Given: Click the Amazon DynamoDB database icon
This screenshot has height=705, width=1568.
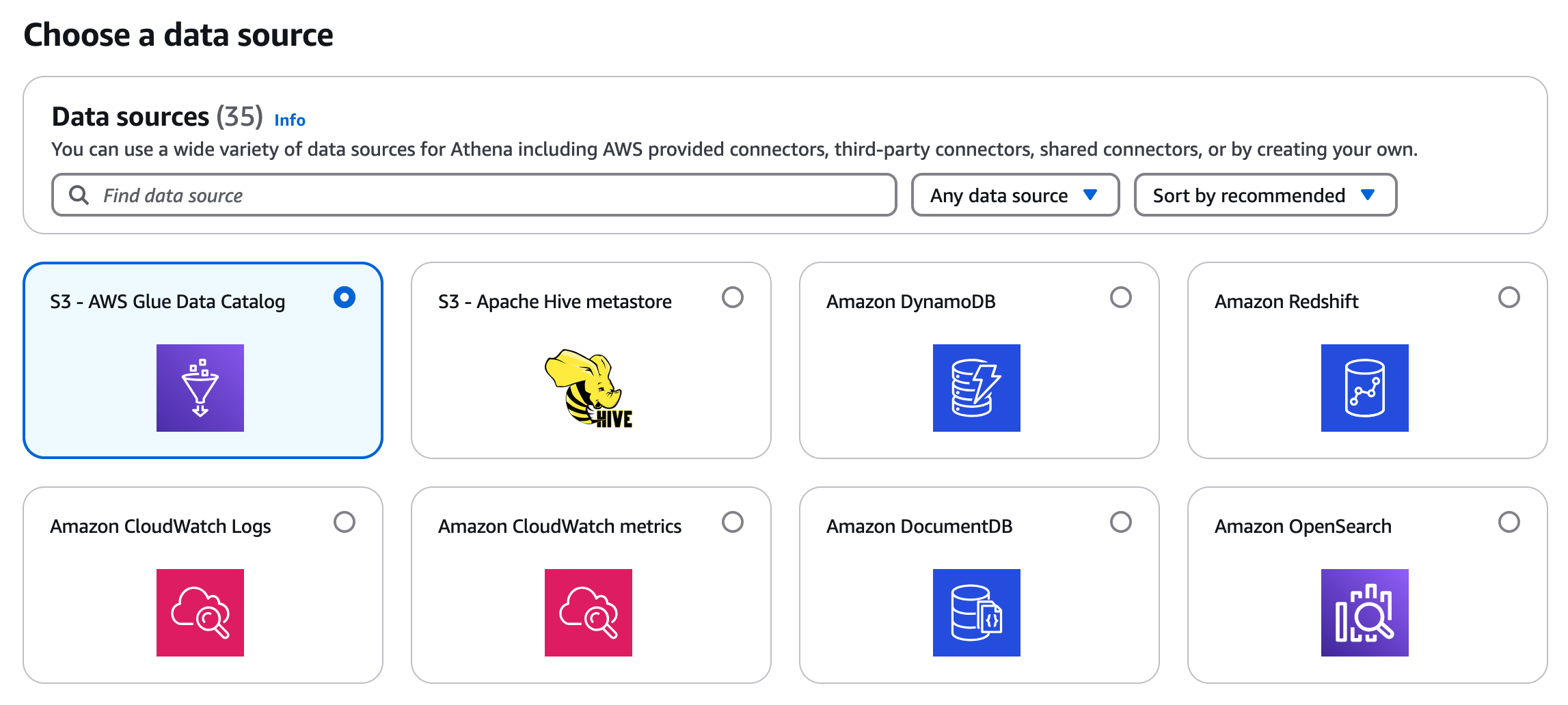Looking at the screenshot, I should tap(977, 388).
